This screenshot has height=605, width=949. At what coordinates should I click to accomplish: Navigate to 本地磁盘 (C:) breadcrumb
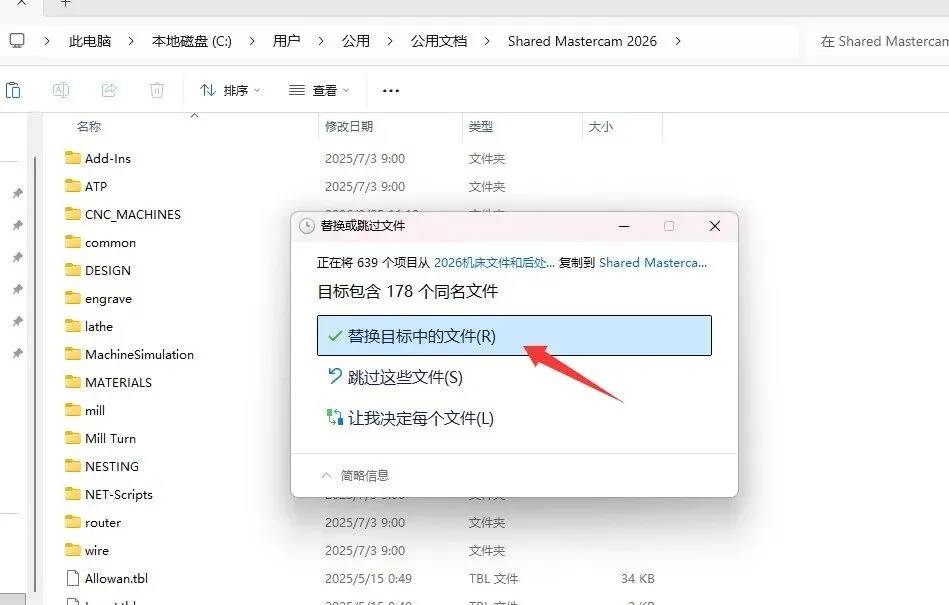point(191,41)
